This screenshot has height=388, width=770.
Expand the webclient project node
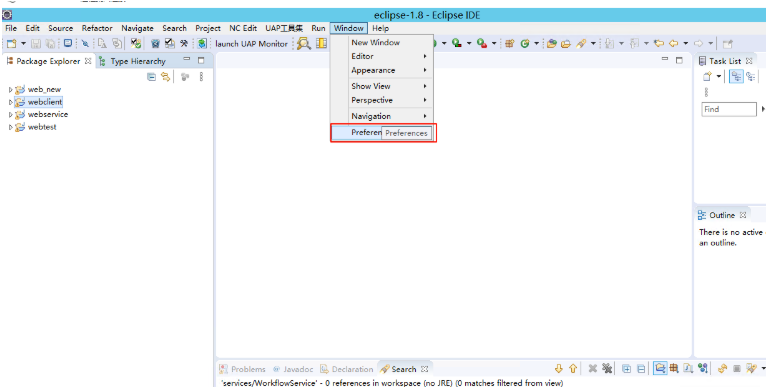pyautogui.click(x=10, y=102)
